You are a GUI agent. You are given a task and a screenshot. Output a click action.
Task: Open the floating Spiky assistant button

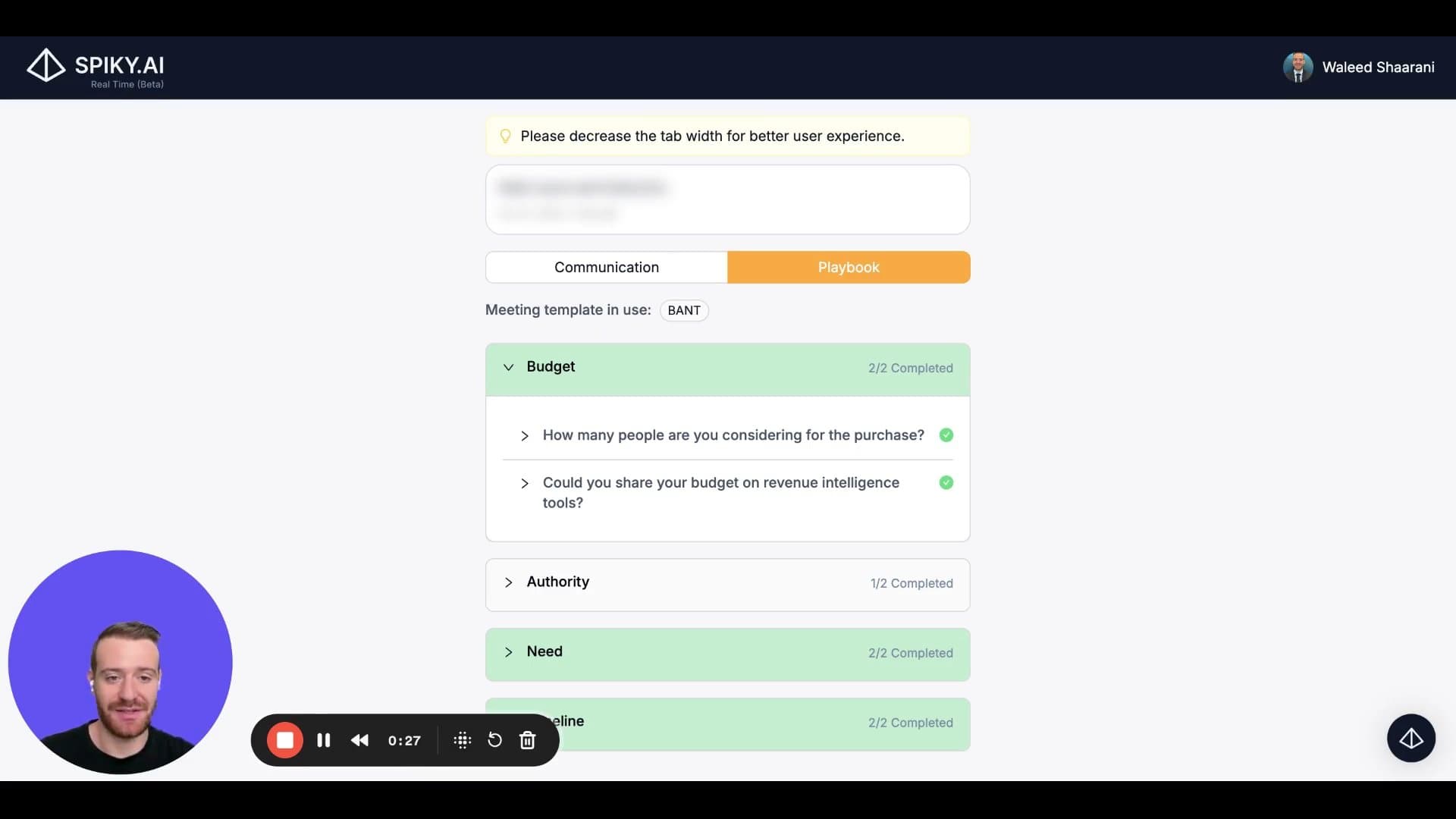coord(1410,738)
